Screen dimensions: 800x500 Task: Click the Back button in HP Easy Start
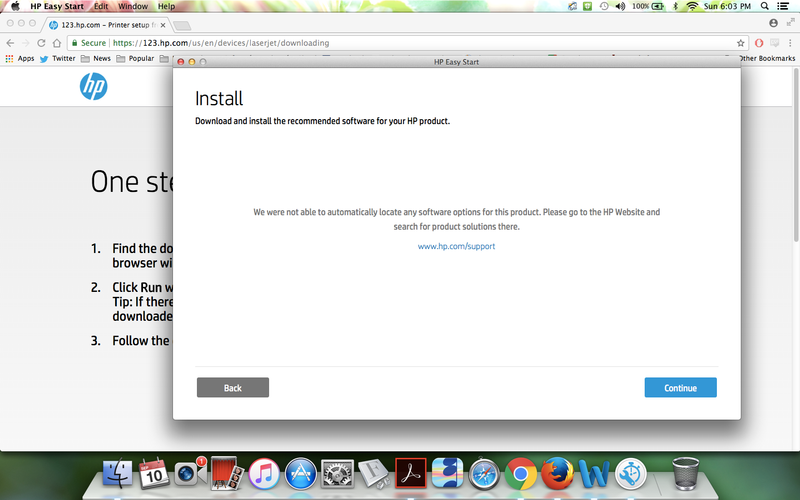(x=233, y=387)
